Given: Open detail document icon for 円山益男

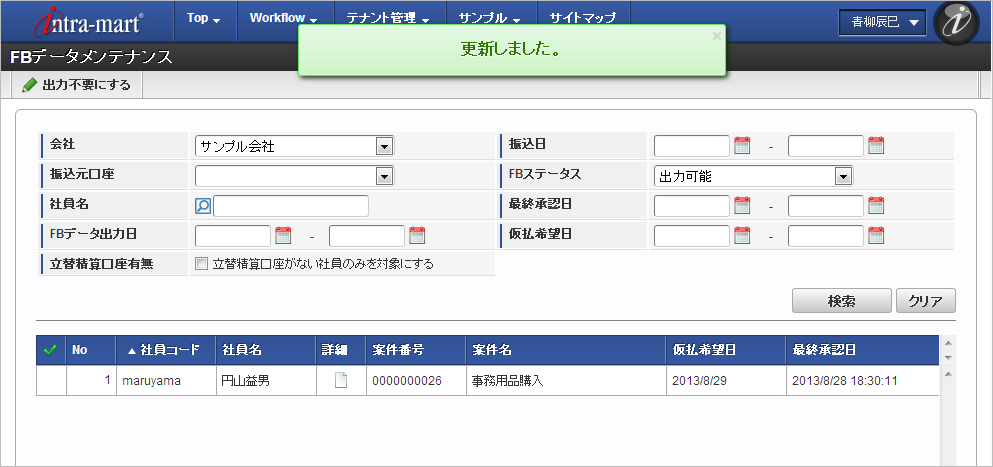Looking at the screenshot, I should 341,381.
